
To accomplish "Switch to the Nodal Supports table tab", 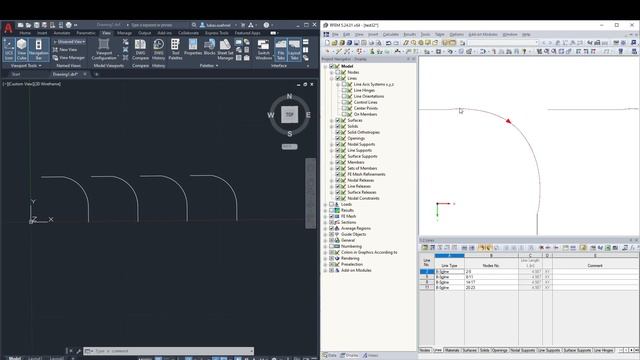I will 522,350.
